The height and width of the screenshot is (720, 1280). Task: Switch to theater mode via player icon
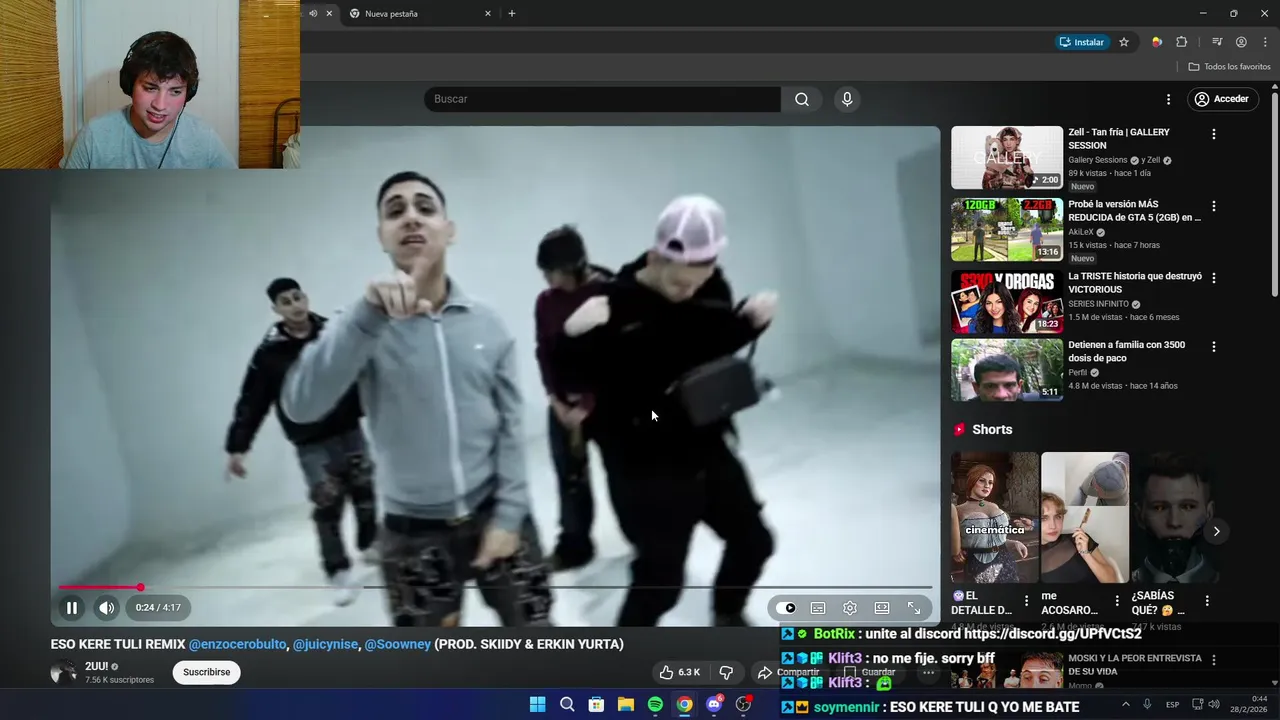click(x=882, y=608)
